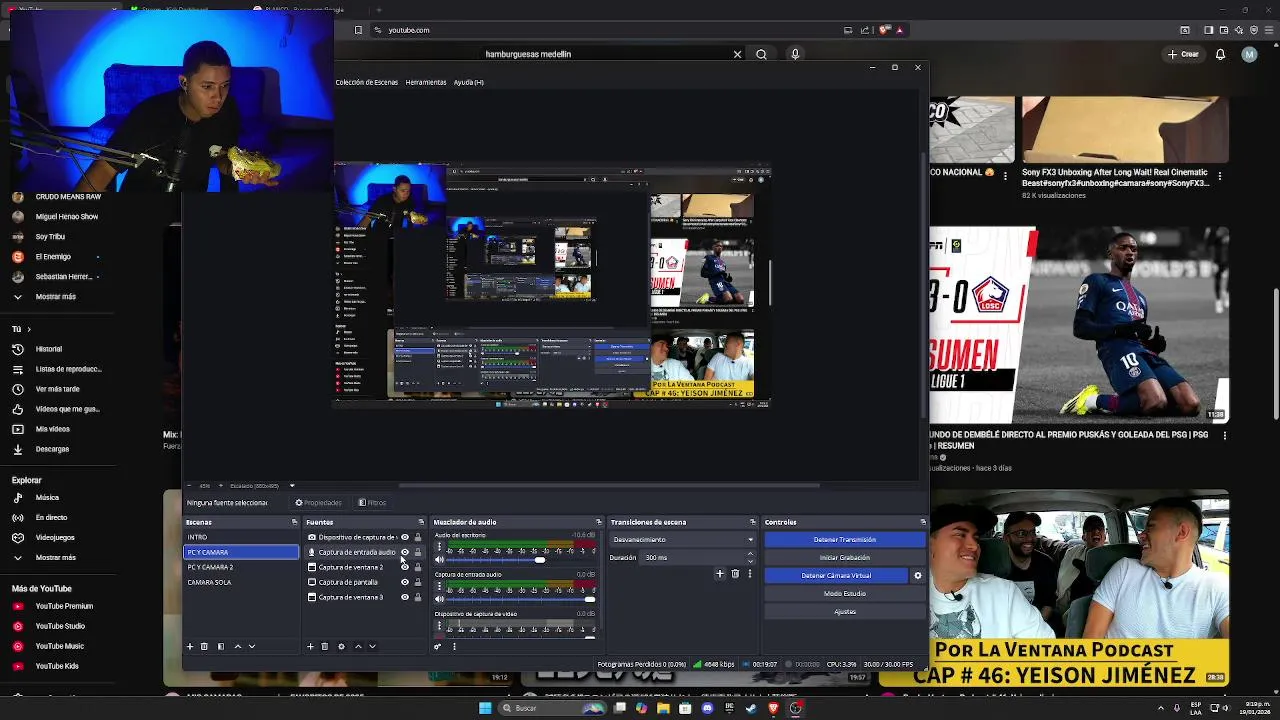Click YouTube Crear button

1183,54
